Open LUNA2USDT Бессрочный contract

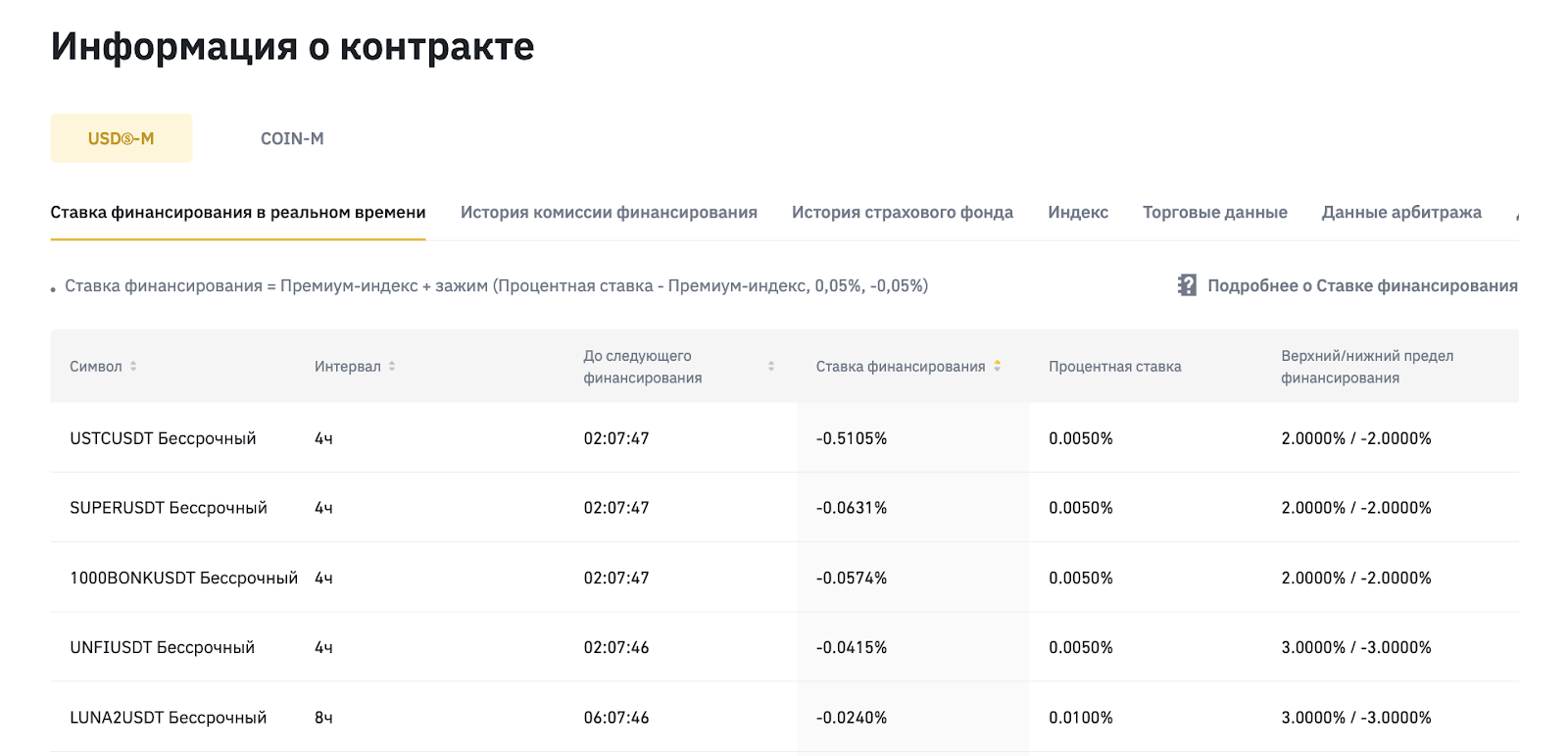coord(168,718)
